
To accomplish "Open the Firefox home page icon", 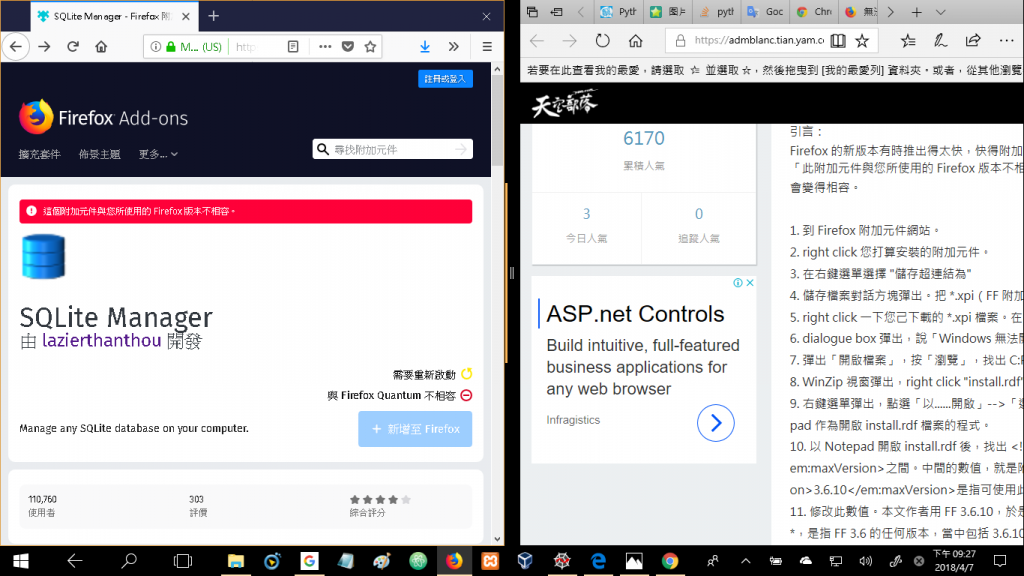I will (101, 47).
